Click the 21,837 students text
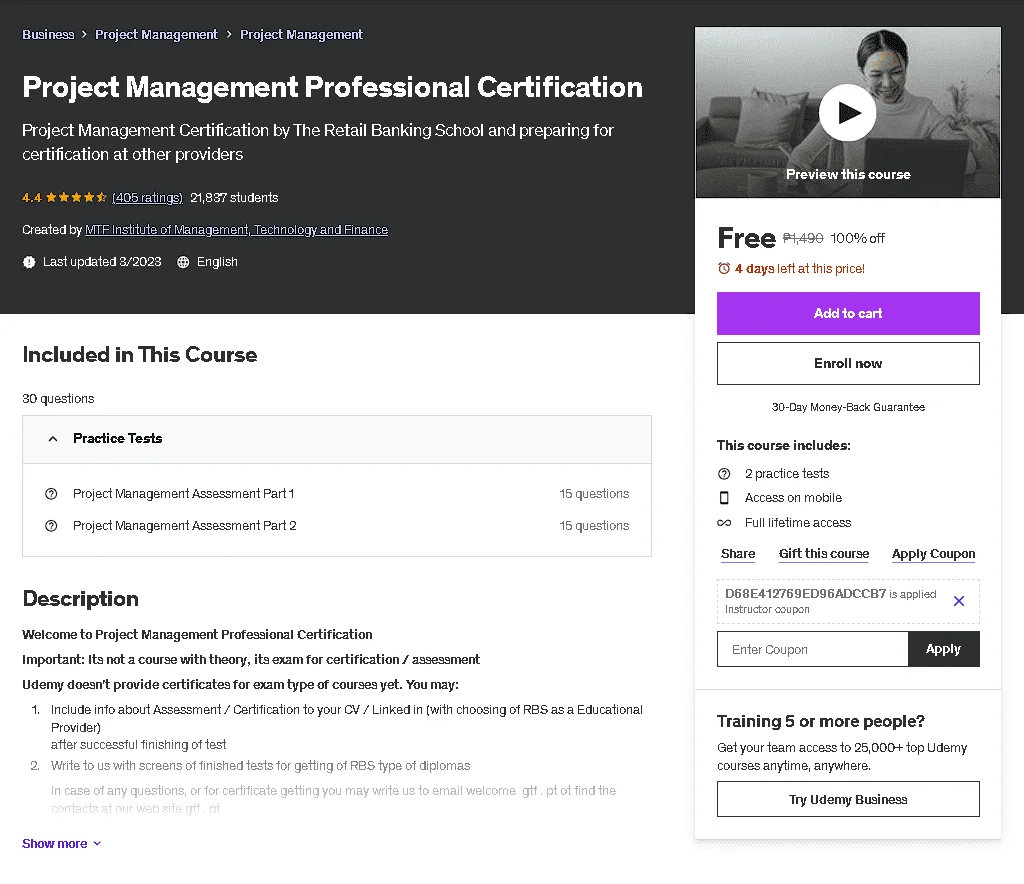The height and width of the screenshot is (884, 1024). [x=234, y=198]
